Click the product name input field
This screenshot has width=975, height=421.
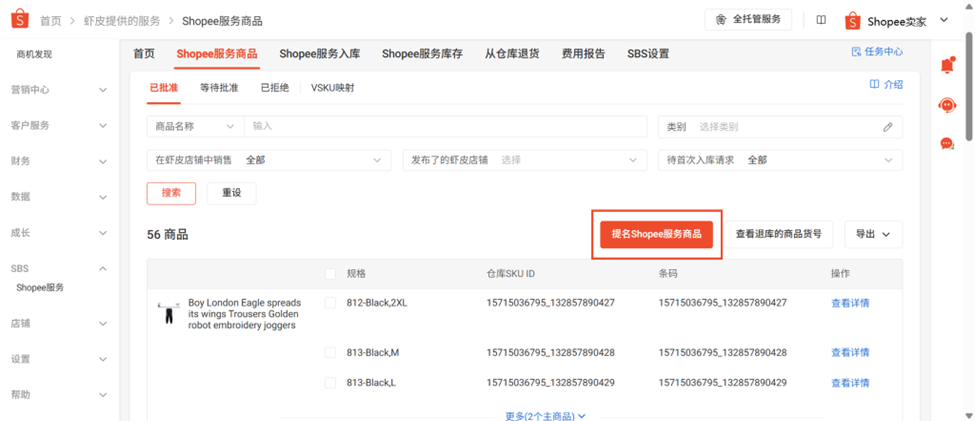(x=445, y=126)
